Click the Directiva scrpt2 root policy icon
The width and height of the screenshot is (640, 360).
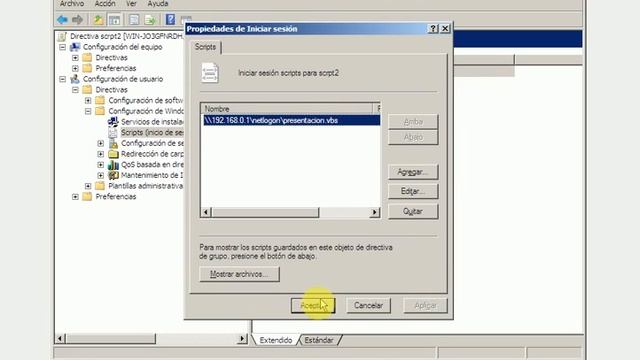(x=62, y=37)
